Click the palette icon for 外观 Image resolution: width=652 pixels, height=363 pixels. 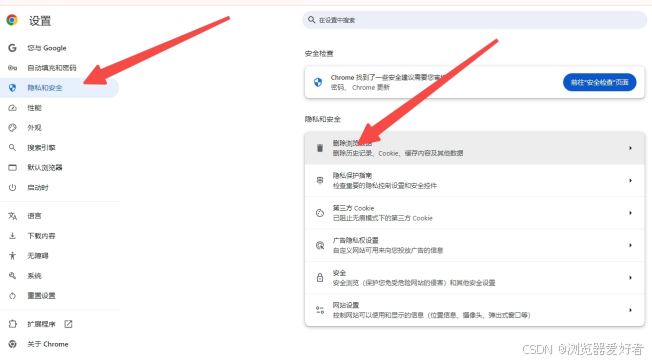coord(12,128)
